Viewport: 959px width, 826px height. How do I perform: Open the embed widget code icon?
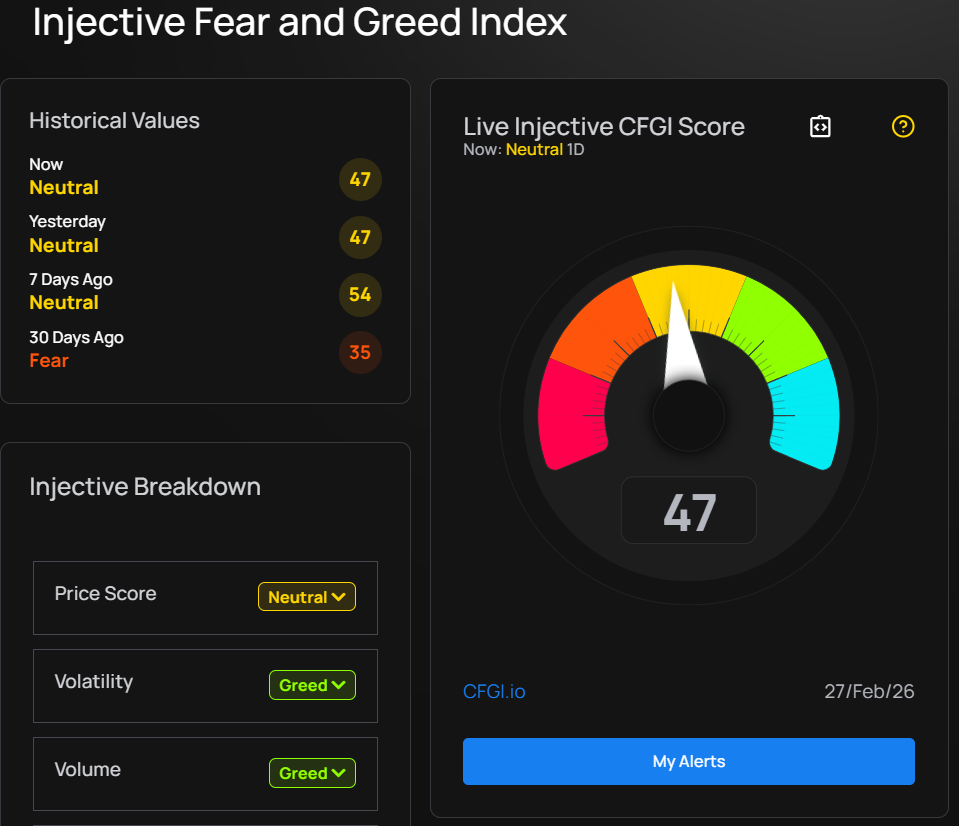820,127
